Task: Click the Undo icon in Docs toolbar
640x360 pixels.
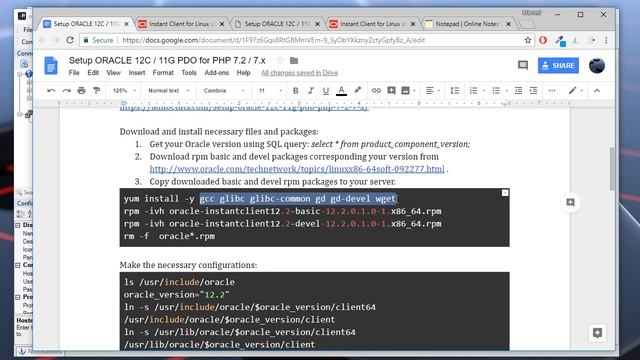Action: [x=51, y=91]
